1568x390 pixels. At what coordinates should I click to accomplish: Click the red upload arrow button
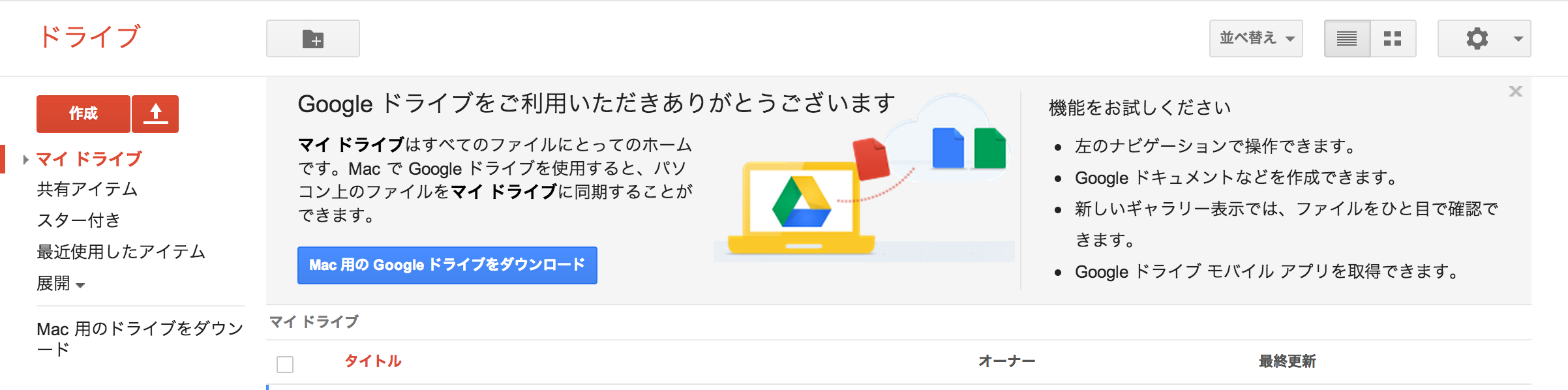pyautogui.click(x=155, y=114)
